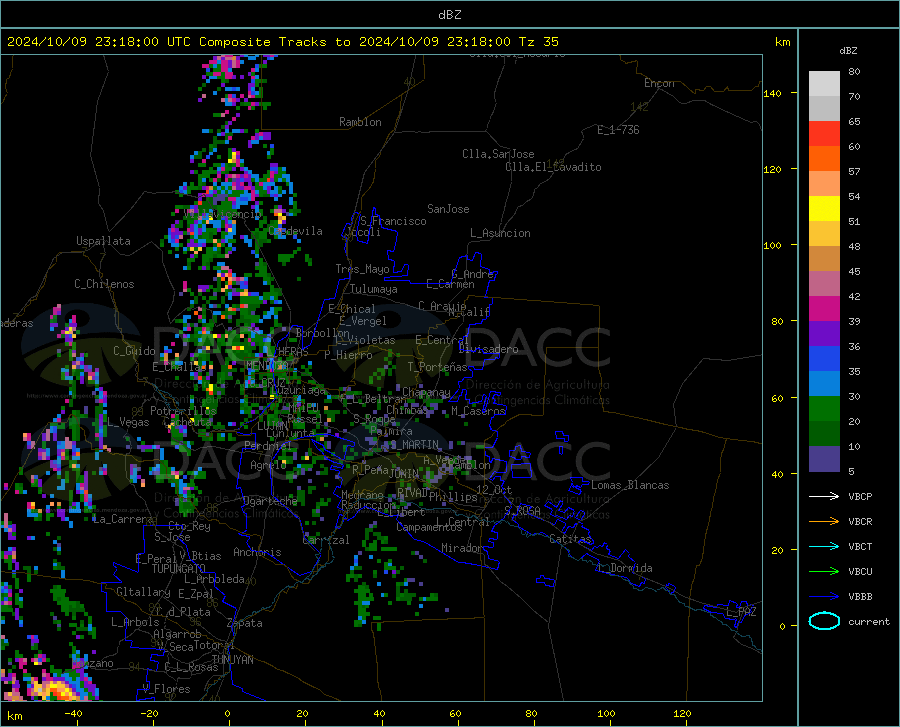Click the timestamp Composite Tracks header text
This screenshot has width=900, height=727.
282,42
